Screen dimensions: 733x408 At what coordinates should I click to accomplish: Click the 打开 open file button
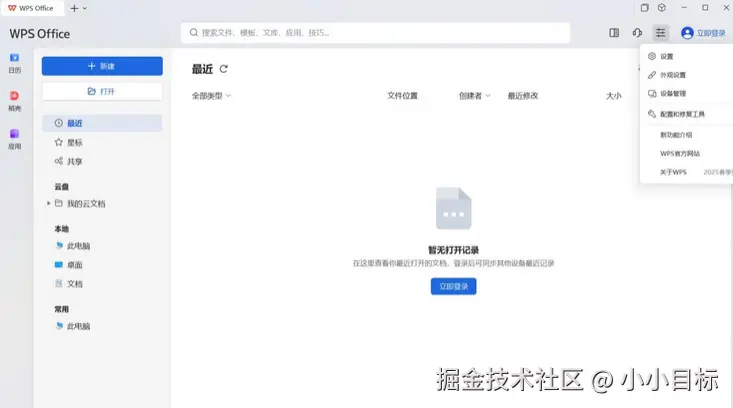(x=102, y=91)
